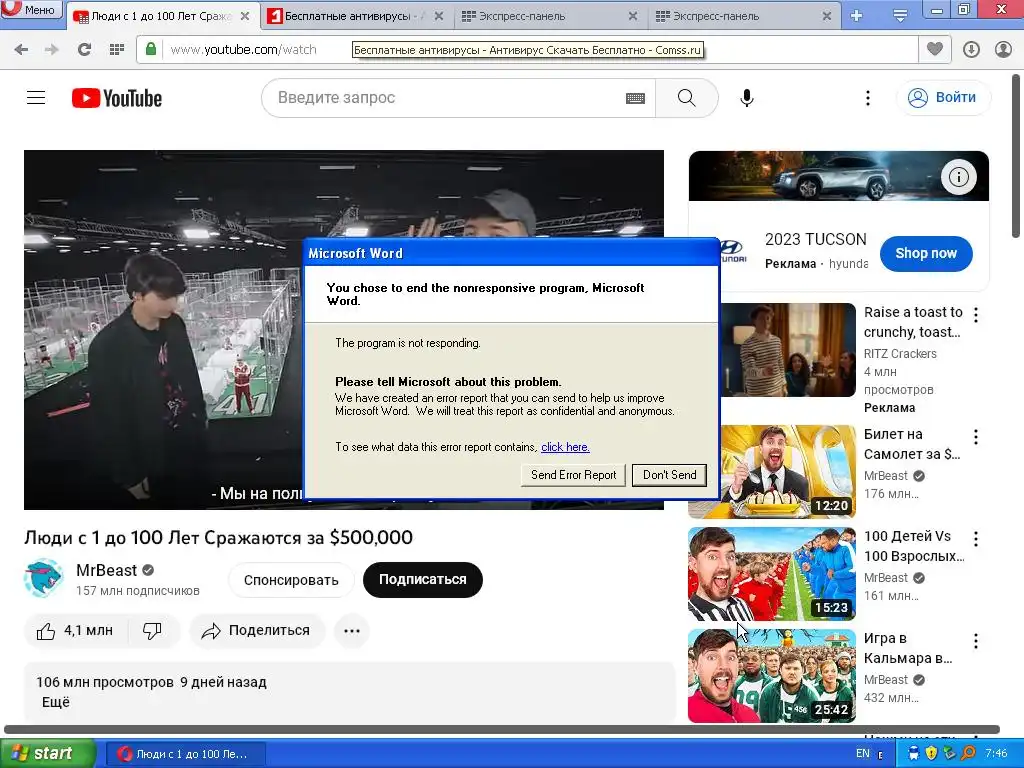Reload the page
Image resolution: width=1024 pixels, height=768 pixels.
[x=84, y=50]
